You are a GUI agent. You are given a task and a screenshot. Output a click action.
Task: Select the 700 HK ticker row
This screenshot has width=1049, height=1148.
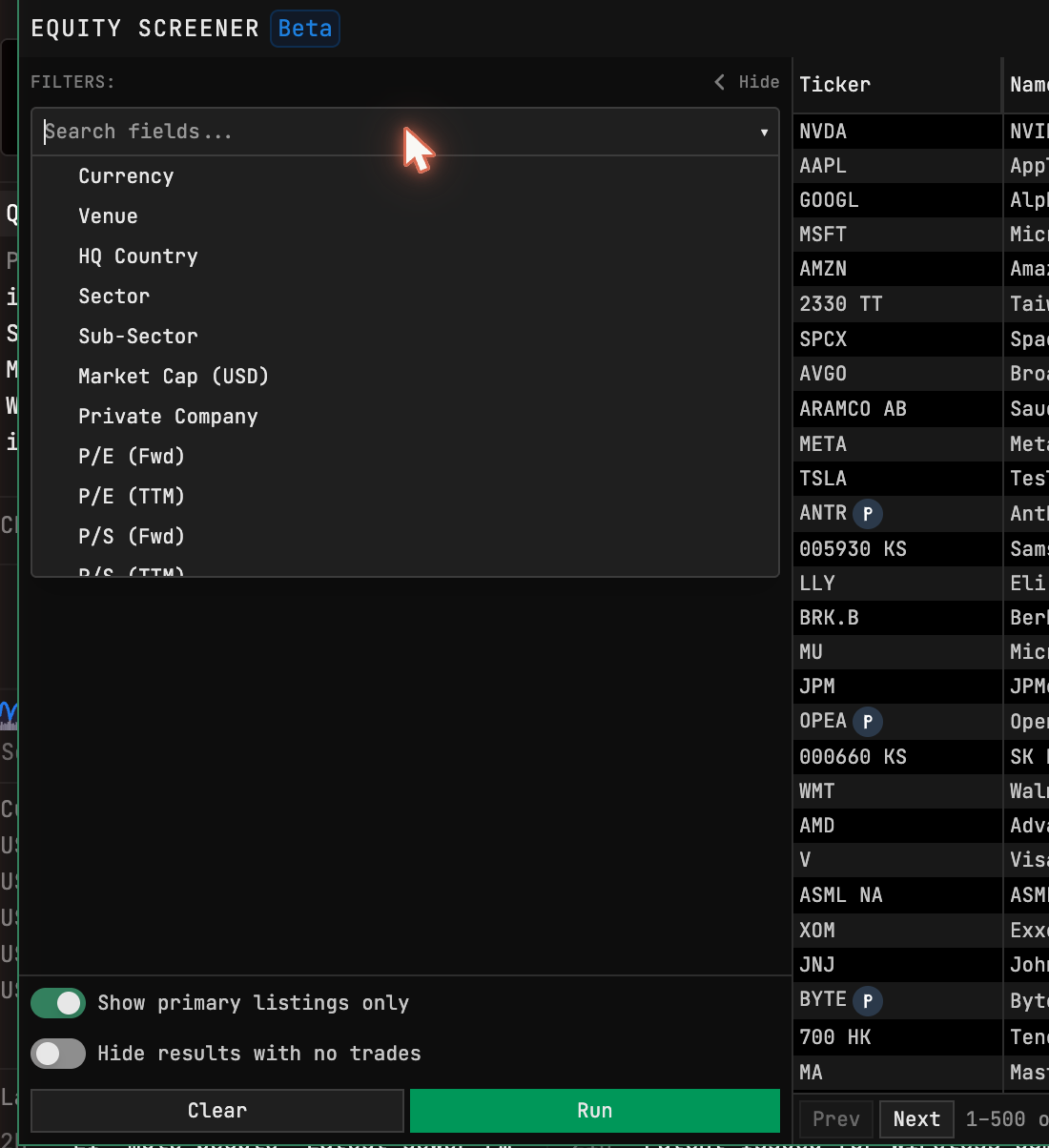click(897, 1037)
